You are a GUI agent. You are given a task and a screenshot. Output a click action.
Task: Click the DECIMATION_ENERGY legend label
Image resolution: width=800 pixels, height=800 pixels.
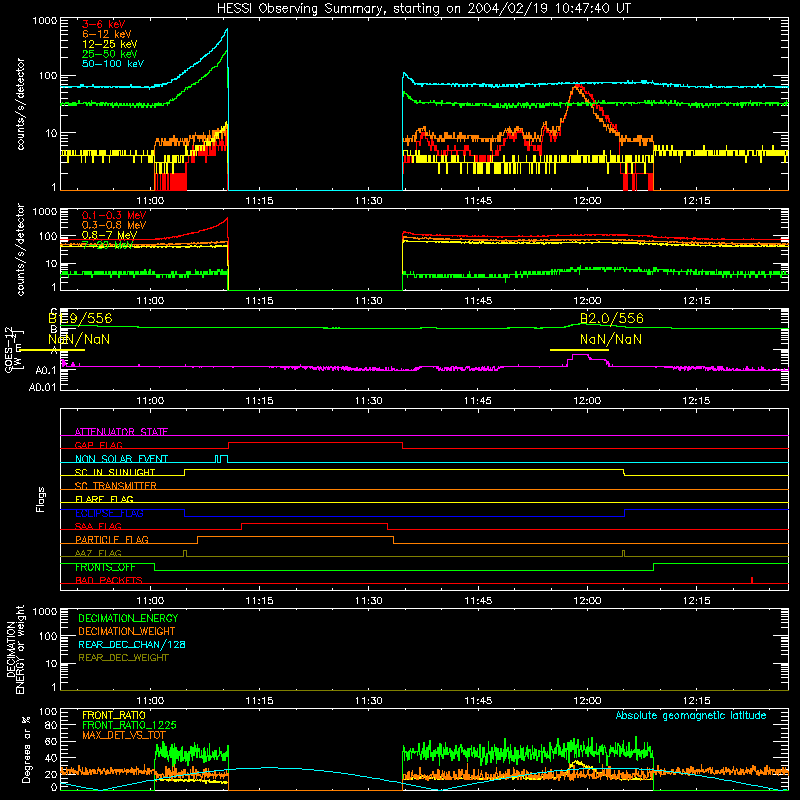tap(128, 618)
